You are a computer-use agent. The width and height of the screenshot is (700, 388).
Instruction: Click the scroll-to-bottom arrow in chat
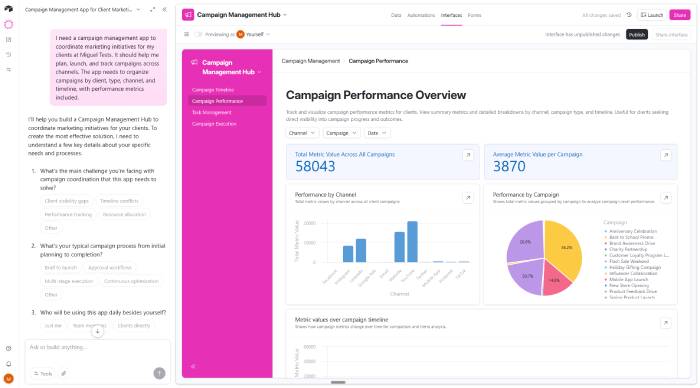tap(97, 332)
